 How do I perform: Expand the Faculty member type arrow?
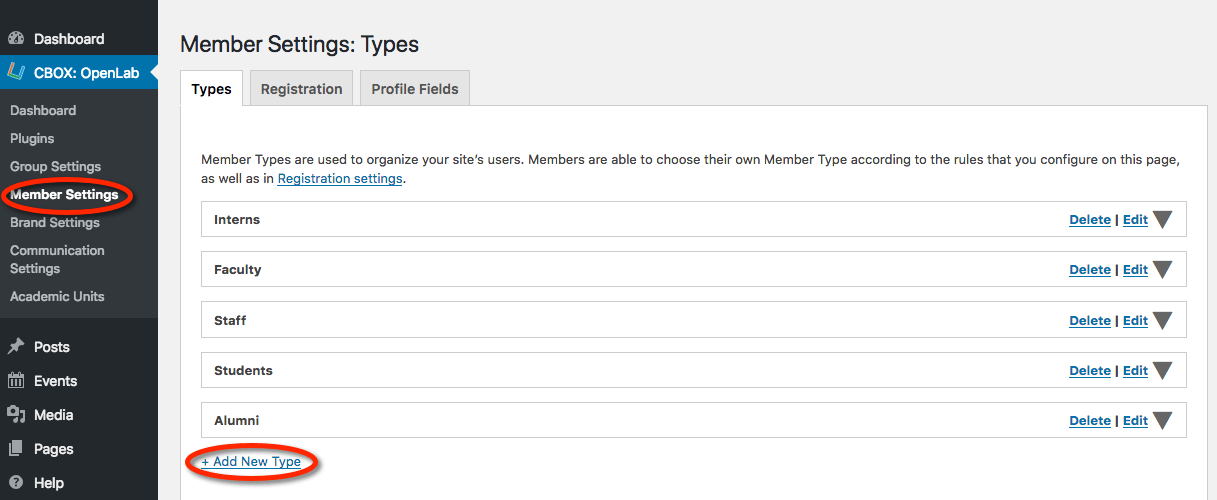tap(1162, 270)
